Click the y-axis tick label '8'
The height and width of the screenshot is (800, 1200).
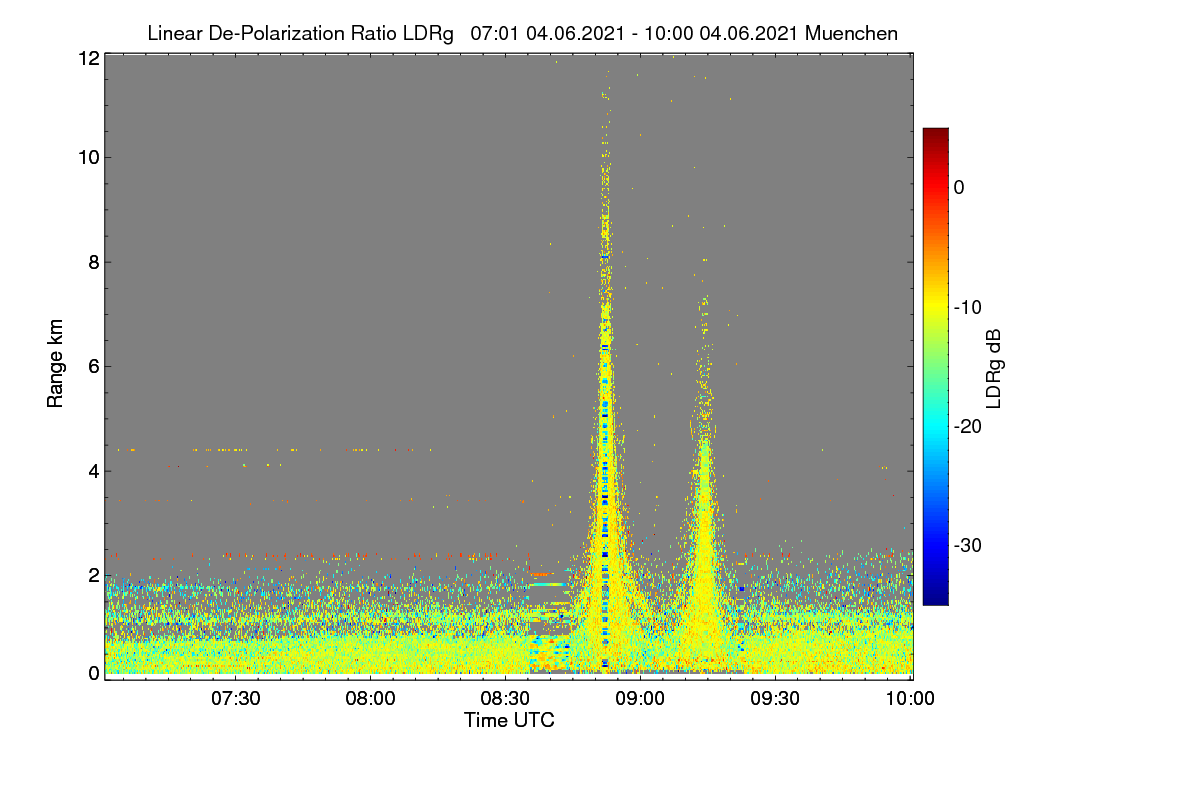pyautogui.click(x=93, y=262)
